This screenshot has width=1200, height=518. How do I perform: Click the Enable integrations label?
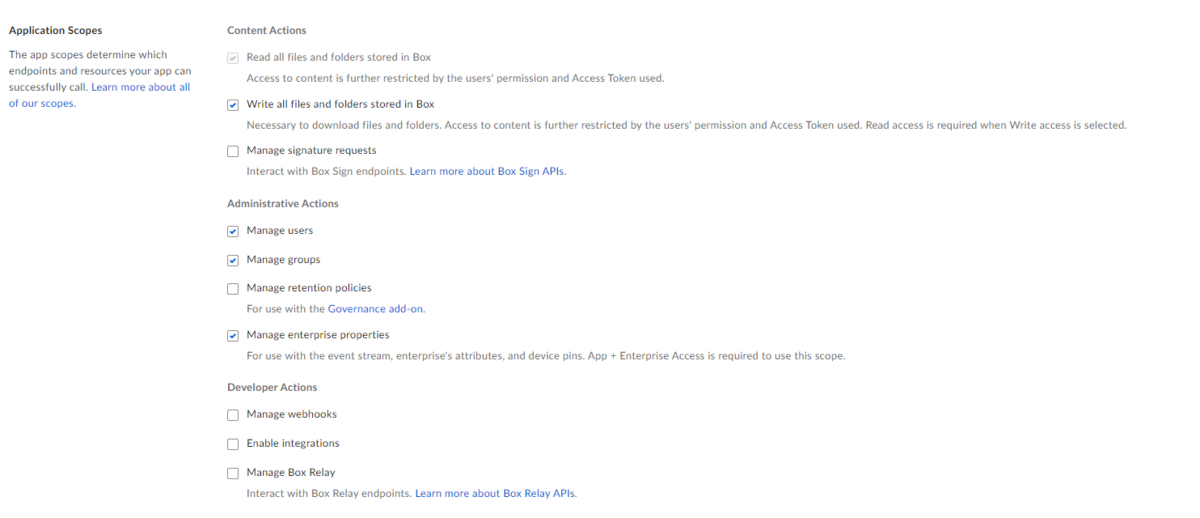point(293,443)
